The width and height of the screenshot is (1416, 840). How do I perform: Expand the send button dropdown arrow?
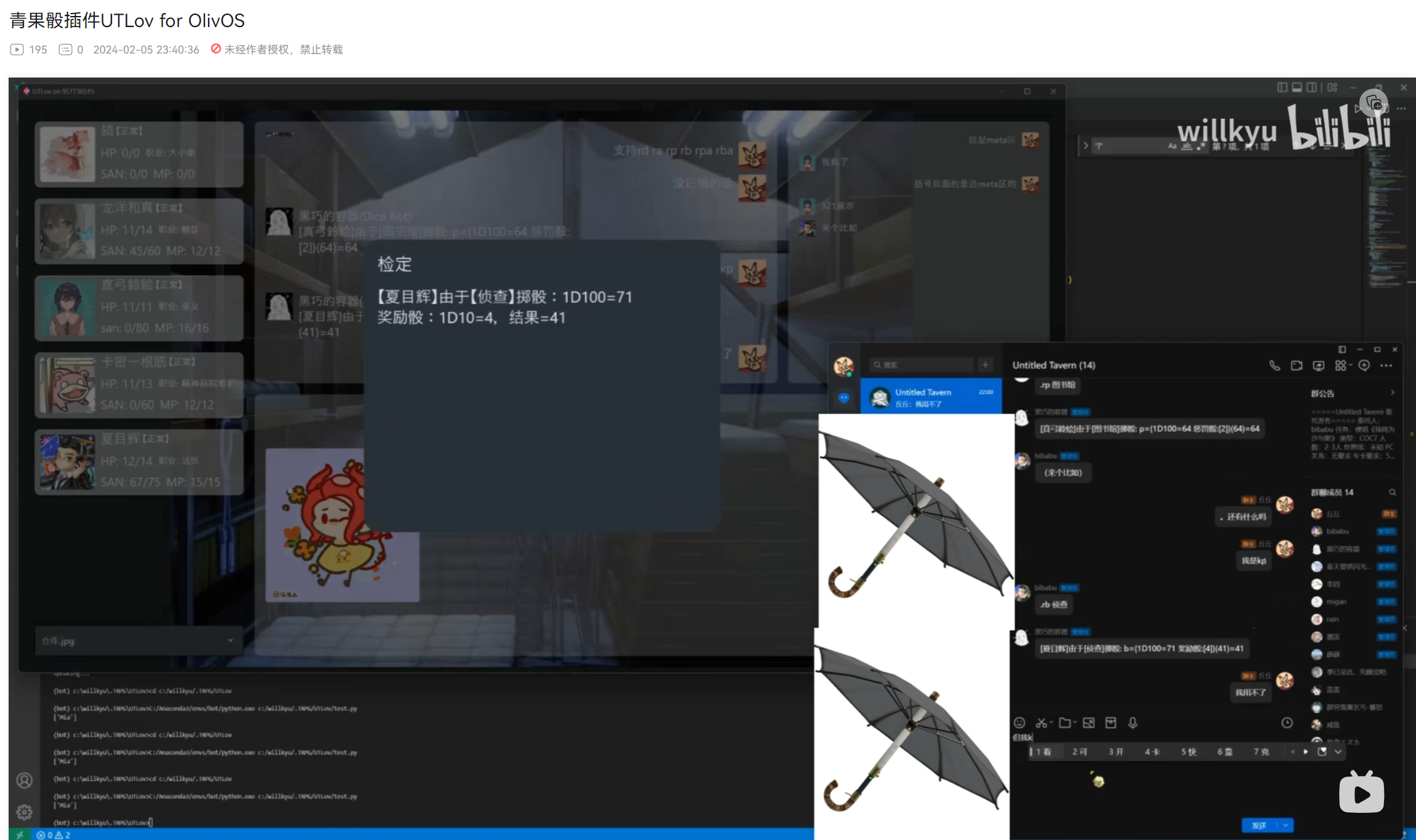coord(1285,825)
